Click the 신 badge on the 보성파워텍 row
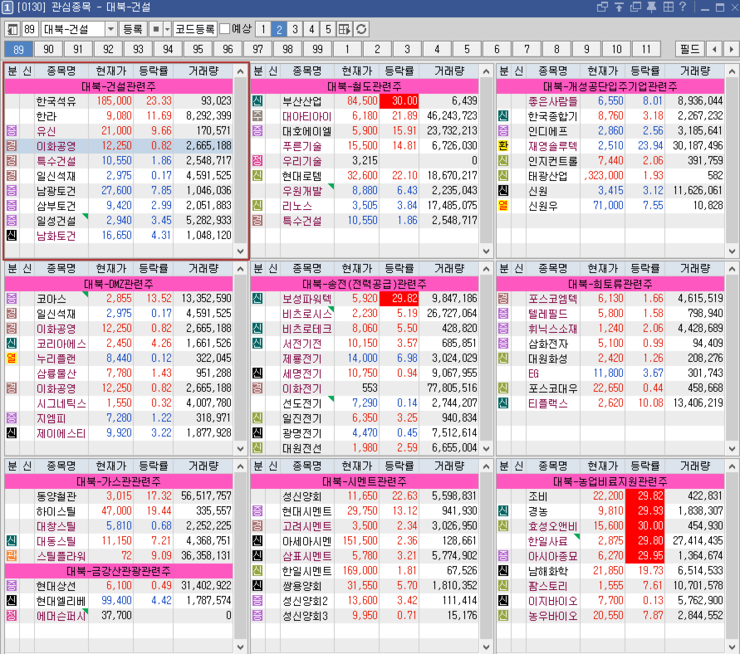Viewport: 740px width, 654px height. click(x=258, y=299)
